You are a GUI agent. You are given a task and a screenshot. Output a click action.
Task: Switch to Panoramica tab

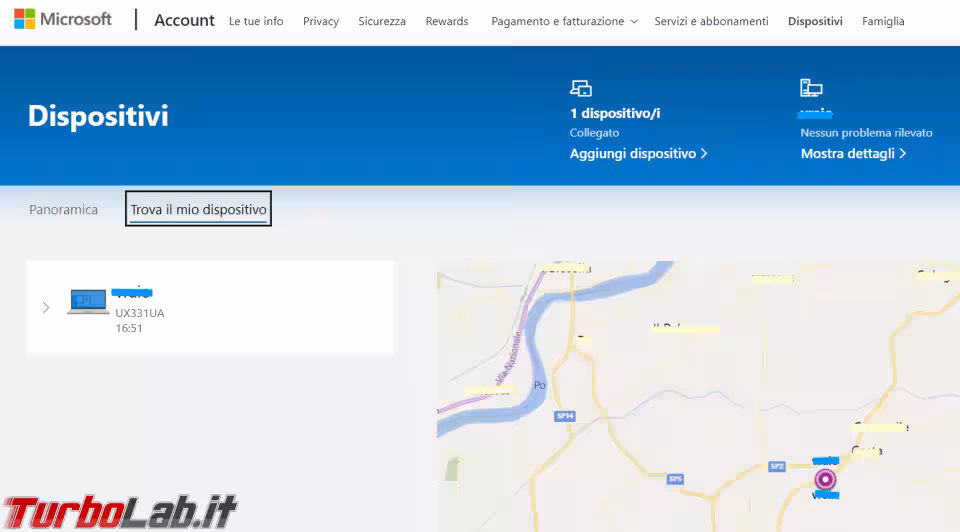click(63, 210)
